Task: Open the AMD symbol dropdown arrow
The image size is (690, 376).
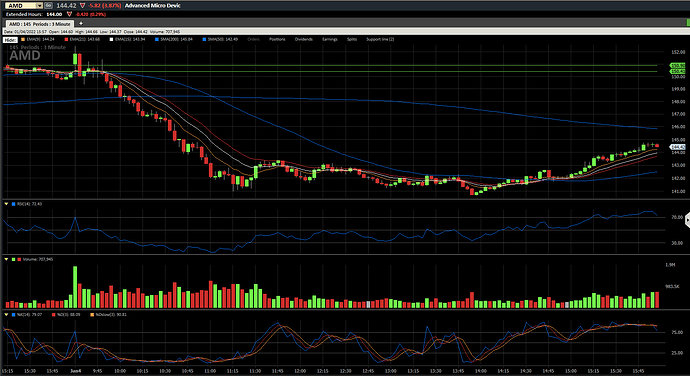Action: (x=39, y=6)
